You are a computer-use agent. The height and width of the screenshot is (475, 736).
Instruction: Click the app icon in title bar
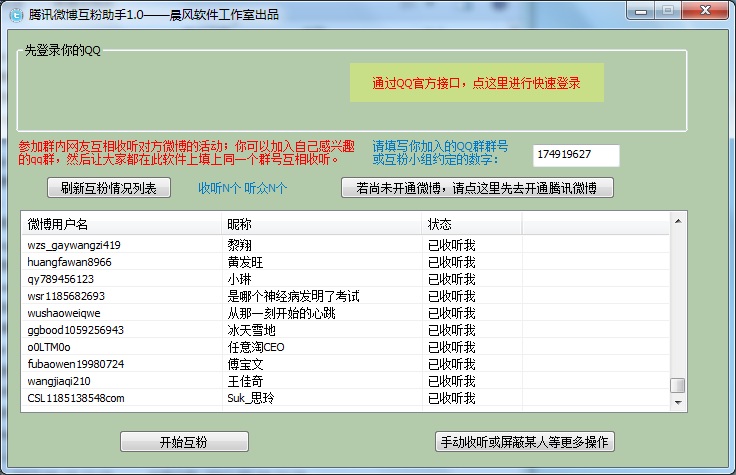click(x=16, y=15)
